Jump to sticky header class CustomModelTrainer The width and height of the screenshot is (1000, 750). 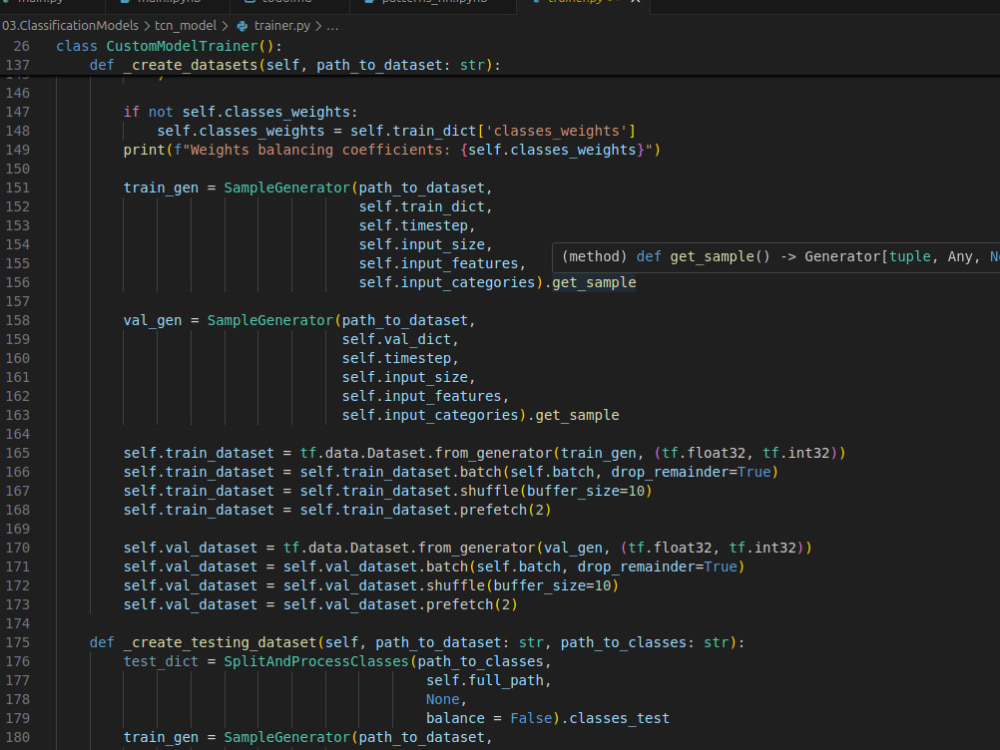169,46
